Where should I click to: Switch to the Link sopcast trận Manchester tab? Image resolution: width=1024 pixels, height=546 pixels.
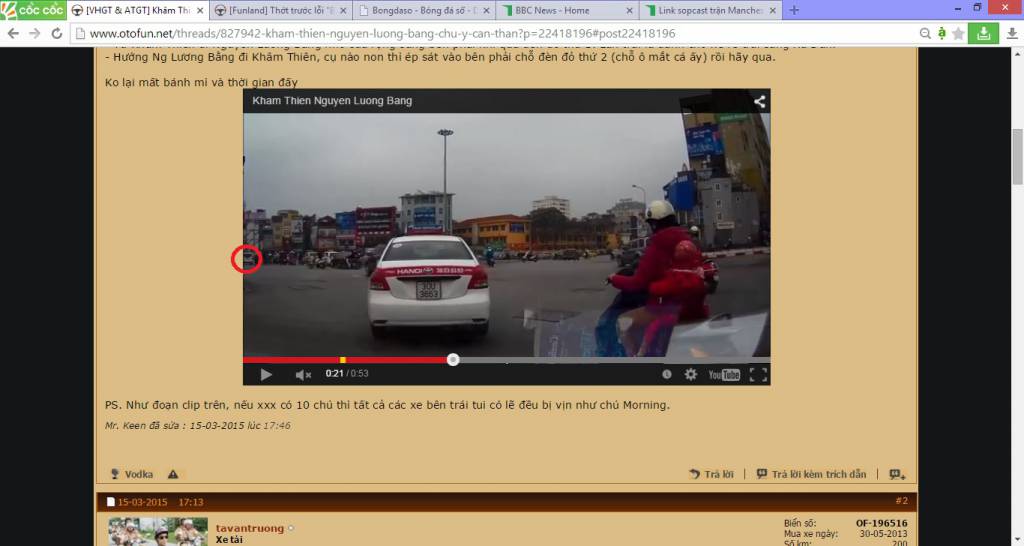click(710, 10)
